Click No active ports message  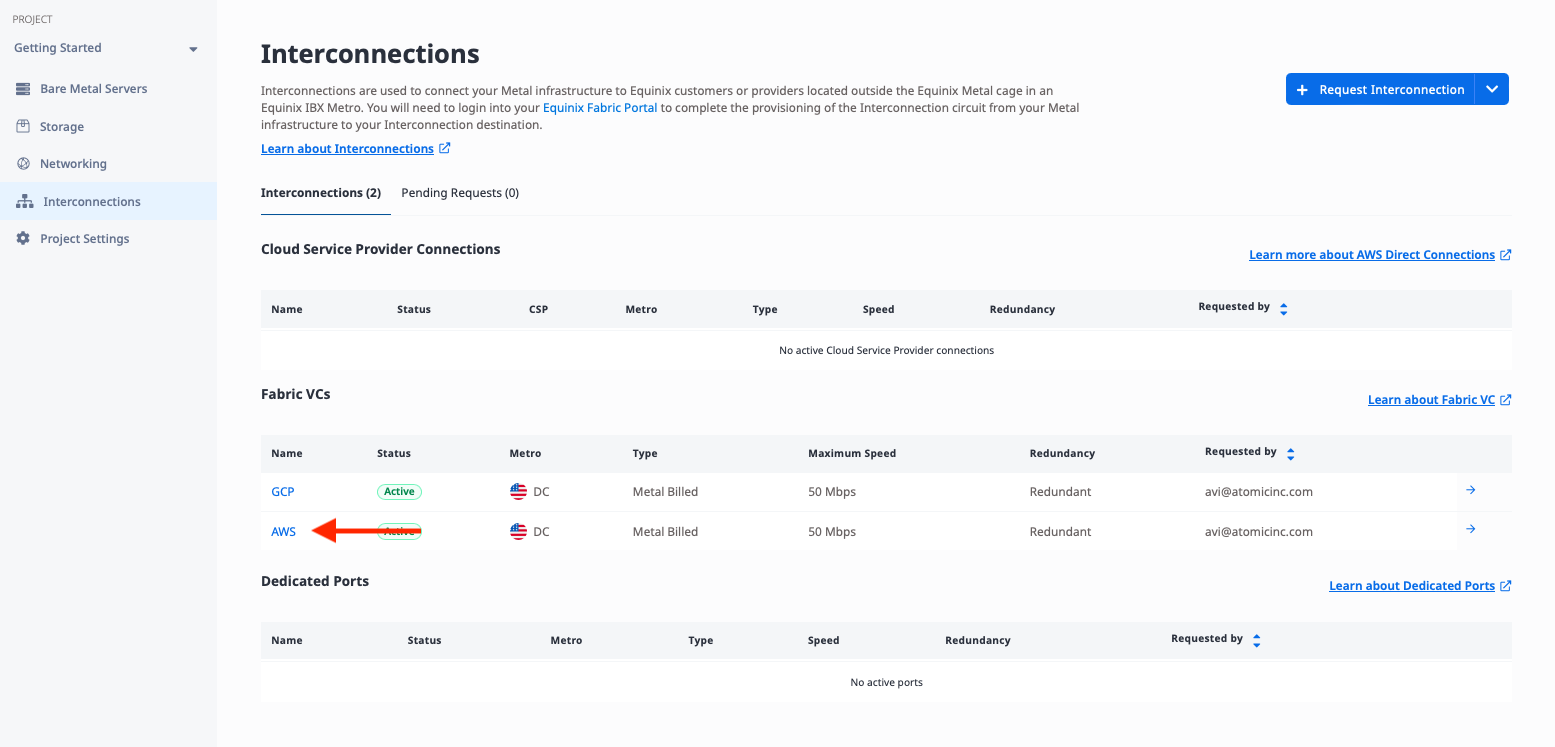pyautogui.click(x=886, y=683)
